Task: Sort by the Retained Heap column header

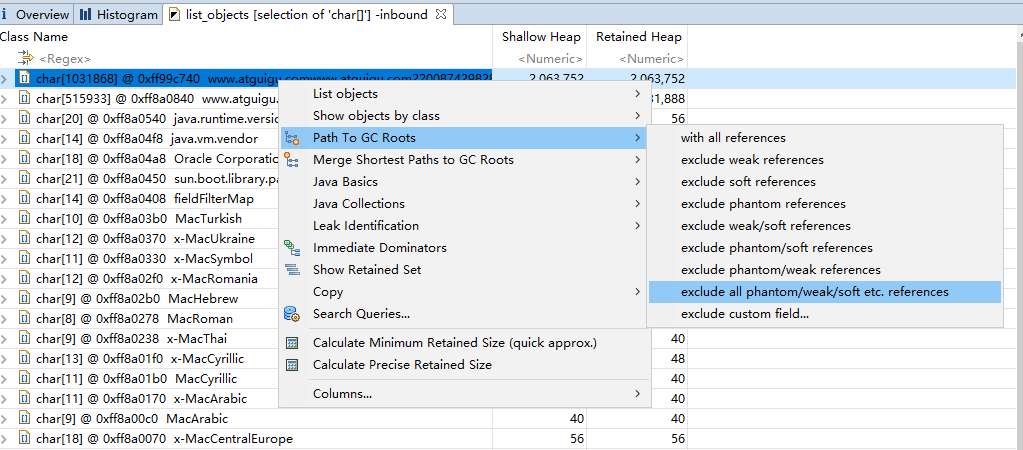Action: tap(638, 37)
